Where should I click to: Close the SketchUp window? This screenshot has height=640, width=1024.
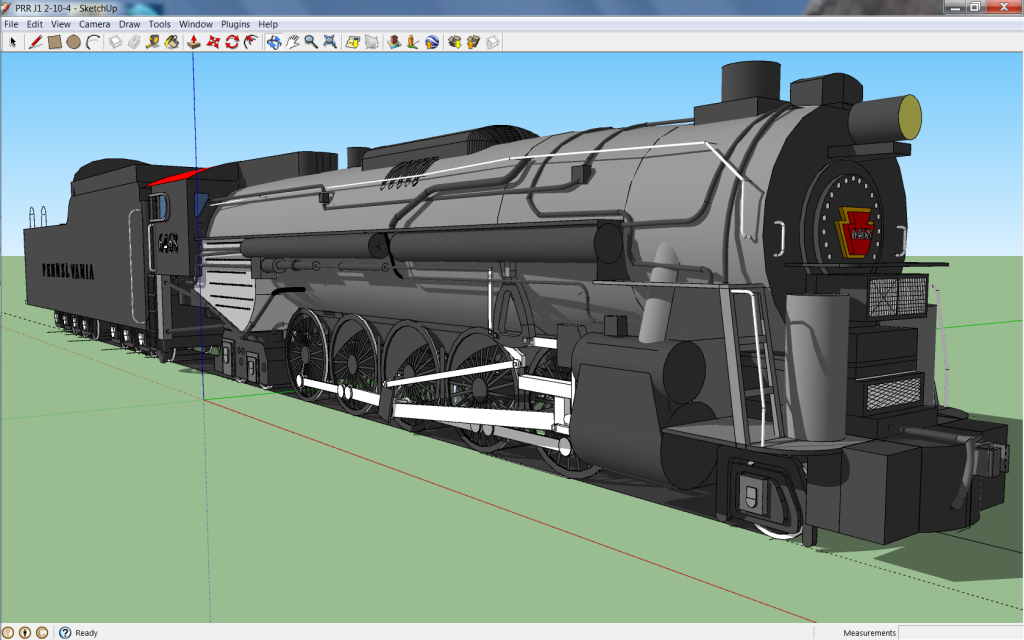point(1004,7)
